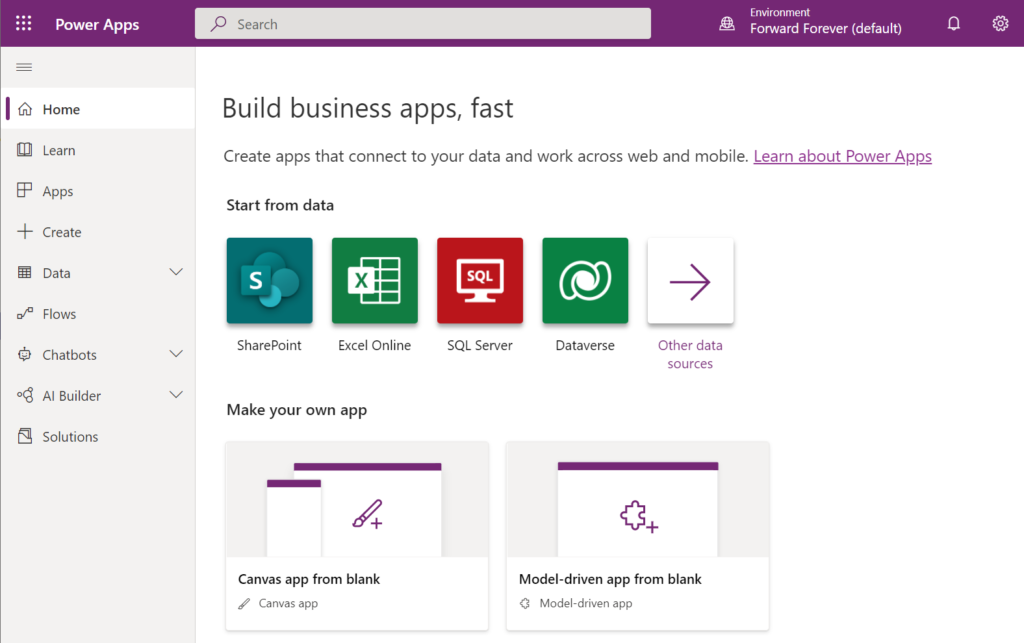Click the SharePoint data source tile

(269, 281)
